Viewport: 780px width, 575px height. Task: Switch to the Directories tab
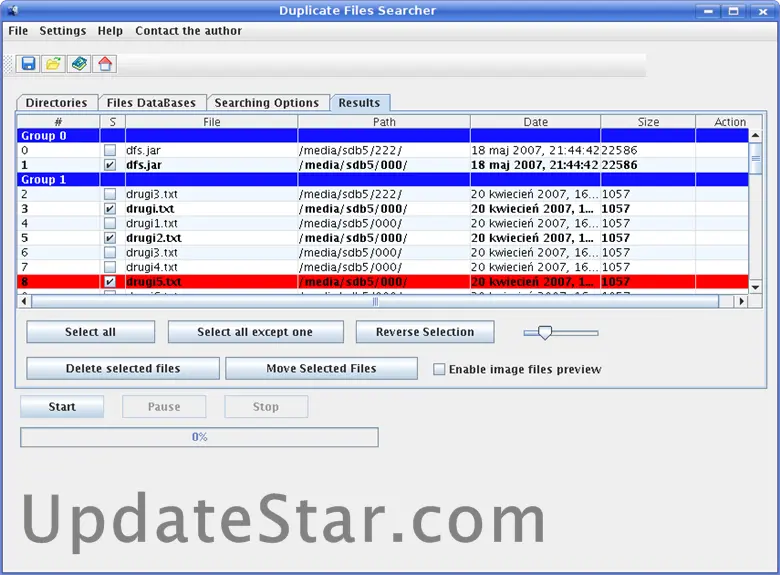[x=57, y=102]
